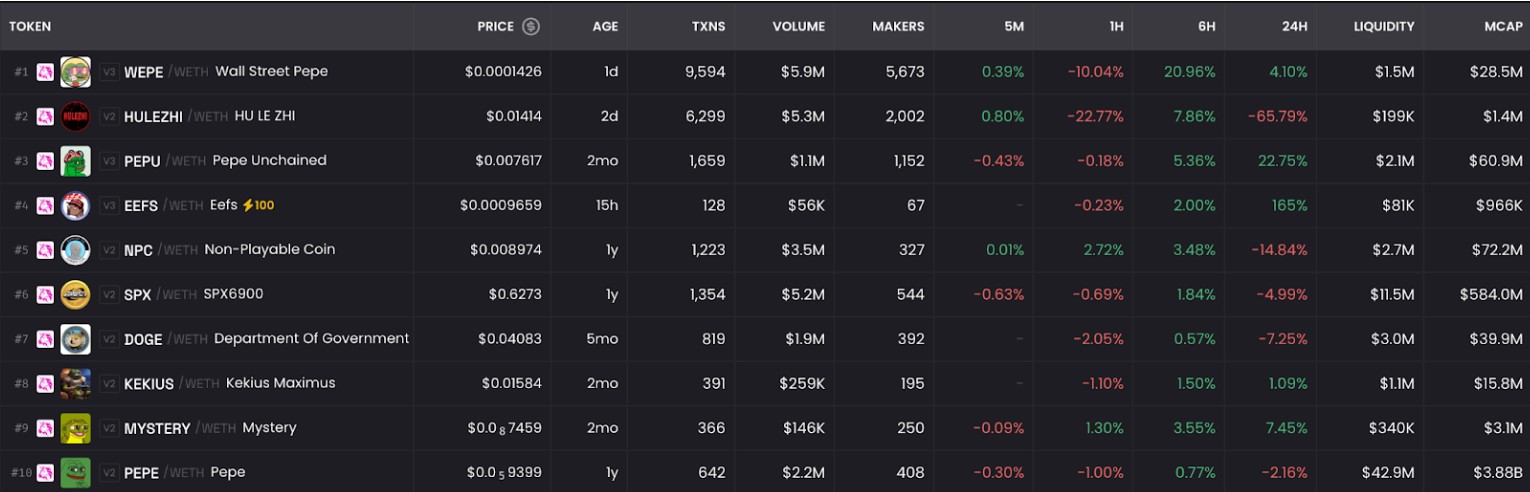This screenshot has height=492, width=1530.
Task: Click the DOGE token avatar
Action: pos(75,339)
